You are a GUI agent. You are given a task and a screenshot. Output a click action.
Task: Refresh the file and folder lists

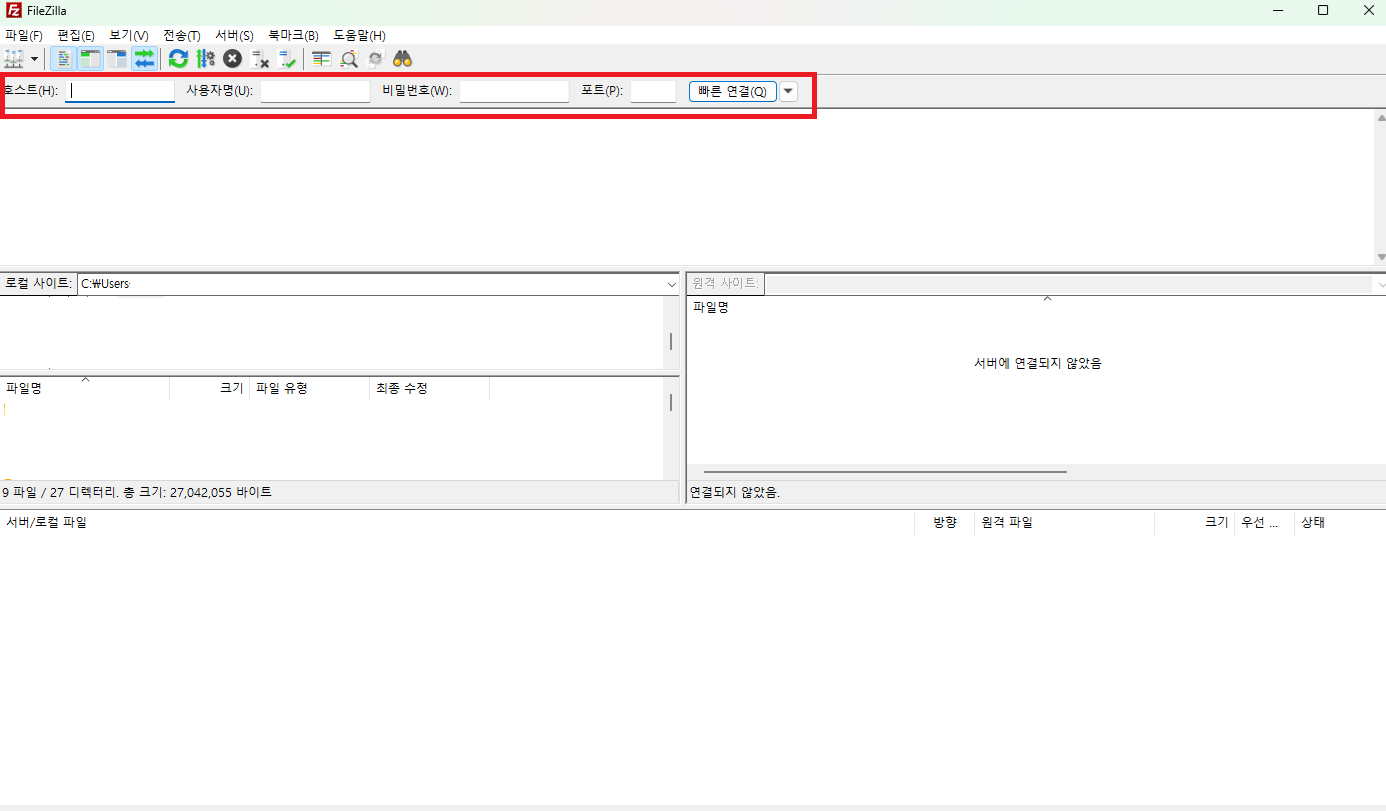(178, 59)
